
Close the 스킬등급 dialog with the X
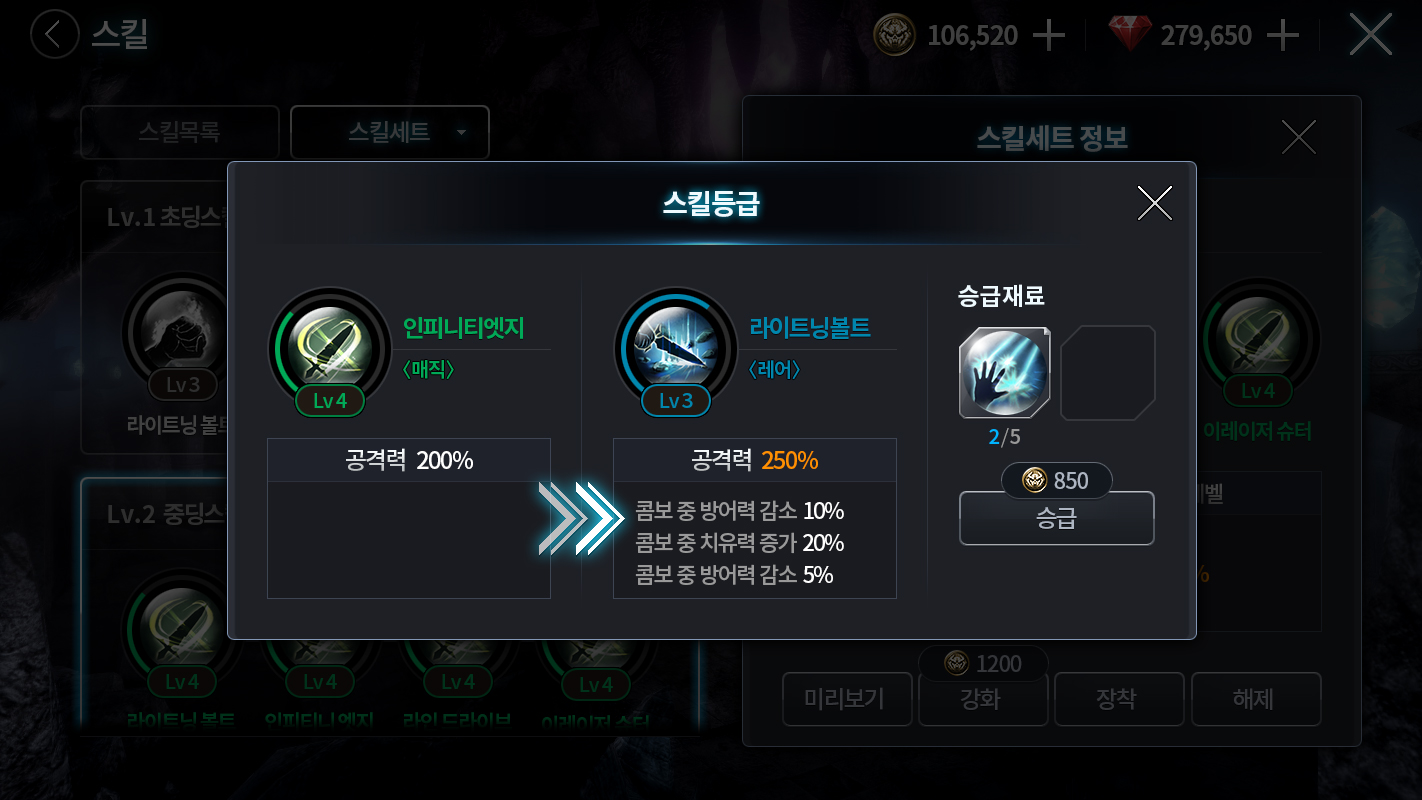tap(1154, 203)
